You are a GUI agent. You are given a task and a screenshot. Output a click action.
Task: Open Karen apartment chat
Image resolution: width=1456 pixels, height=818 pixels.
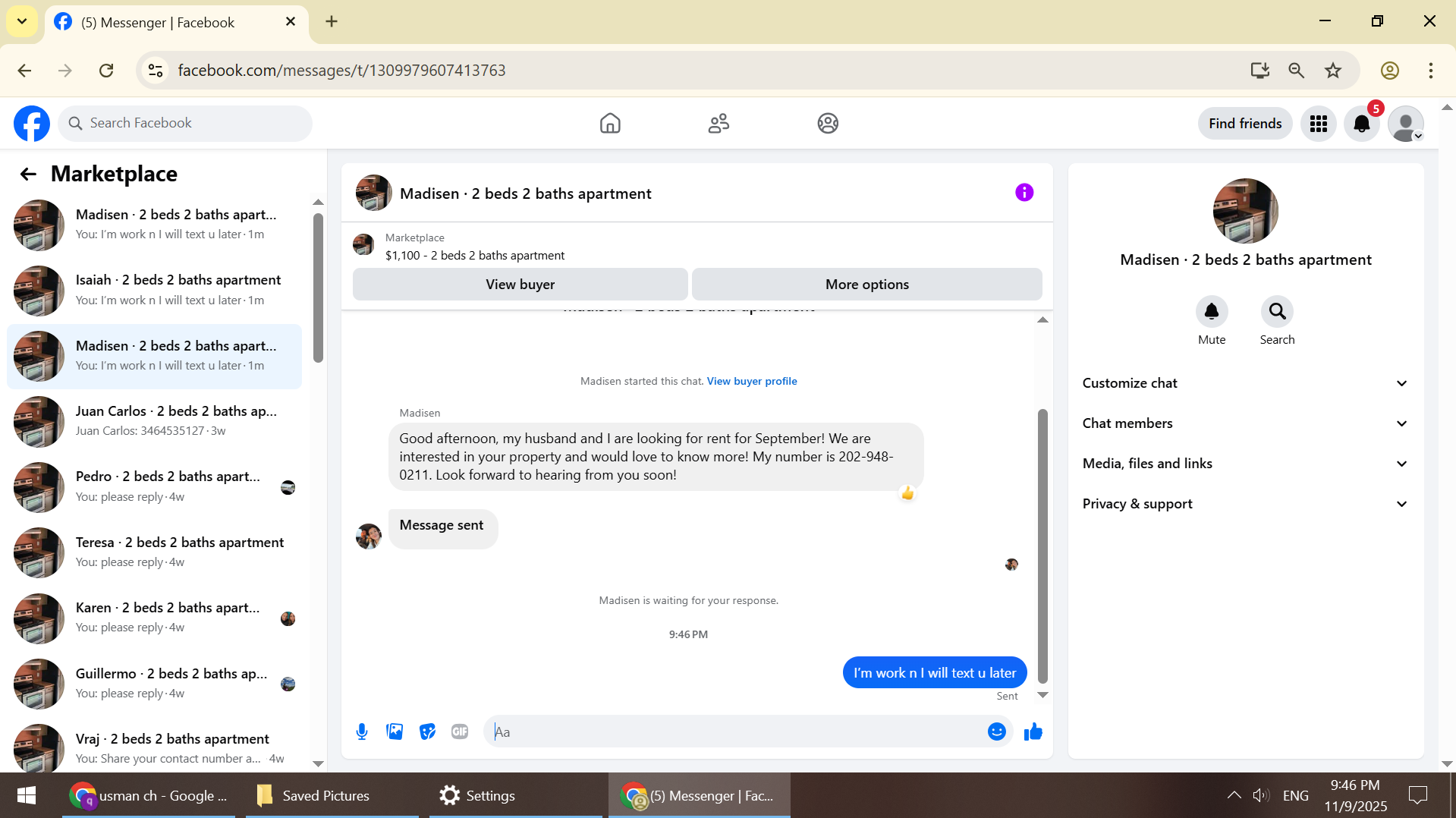155,618
